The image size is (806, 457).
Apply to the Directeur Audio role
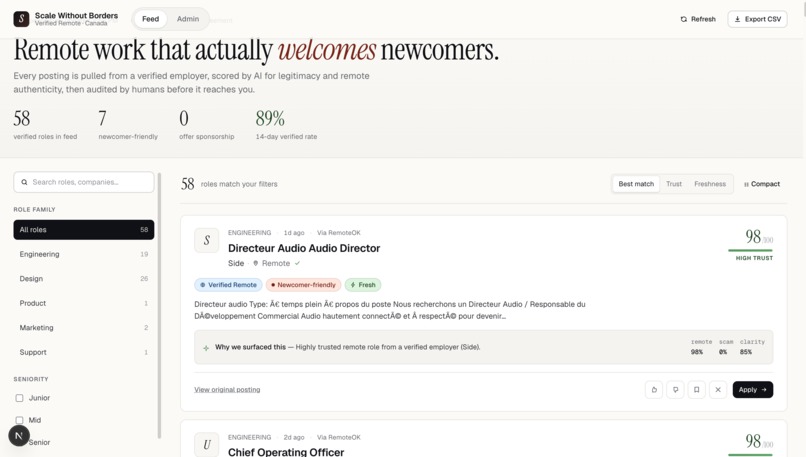[753, 390]
